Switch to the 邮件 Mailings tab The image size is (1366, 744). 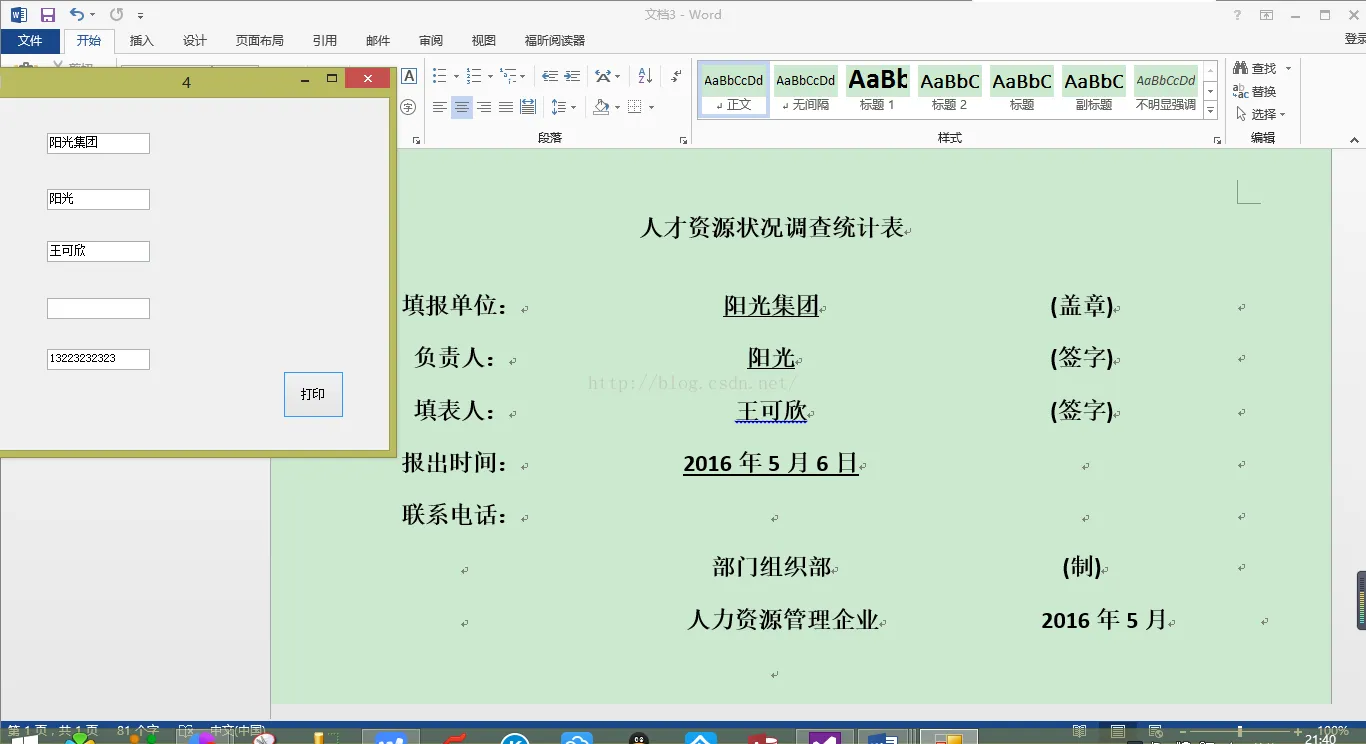pyautogui.click(x=378, y=40)
